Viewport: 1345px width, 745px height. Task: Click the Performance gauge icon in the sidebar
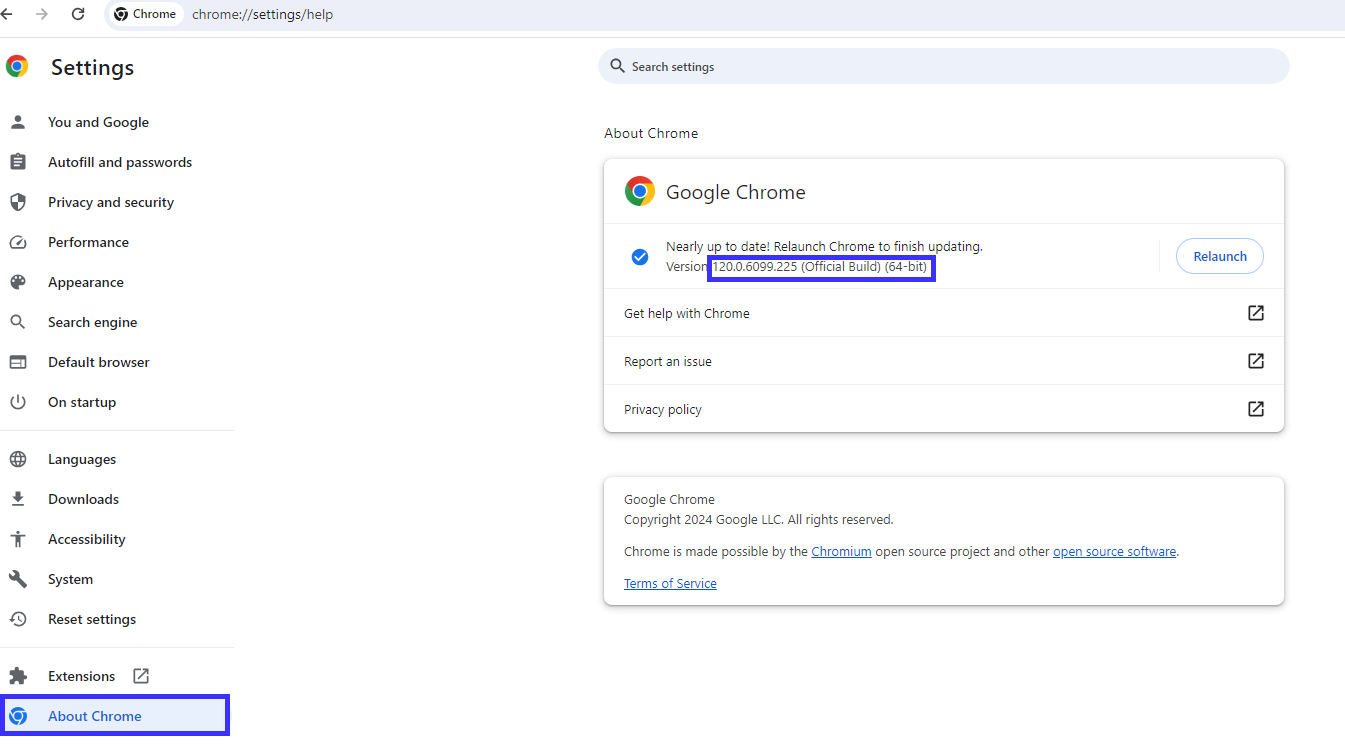coord(17,242)
